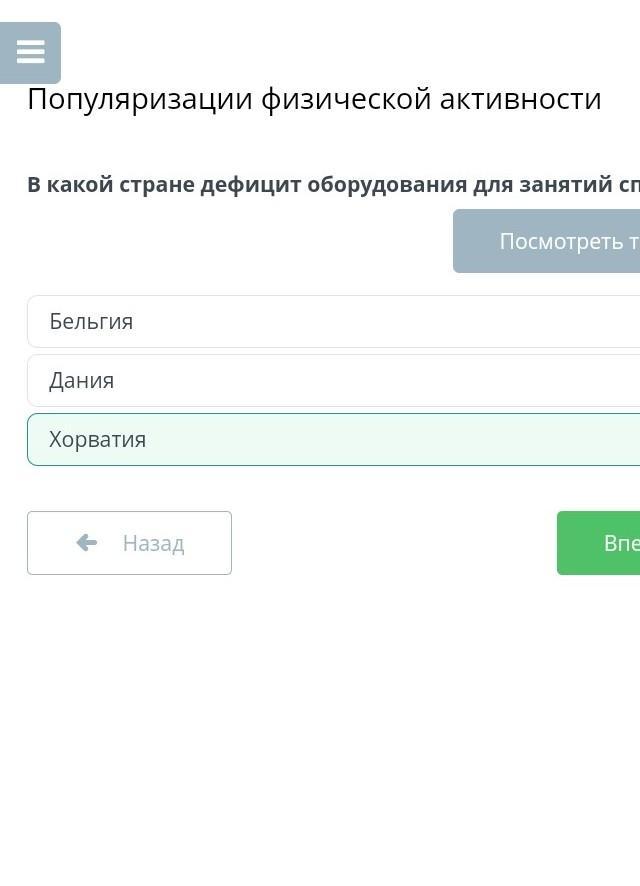
Task: Click the word Хорватия in the green answer
Action: point(97,439)
